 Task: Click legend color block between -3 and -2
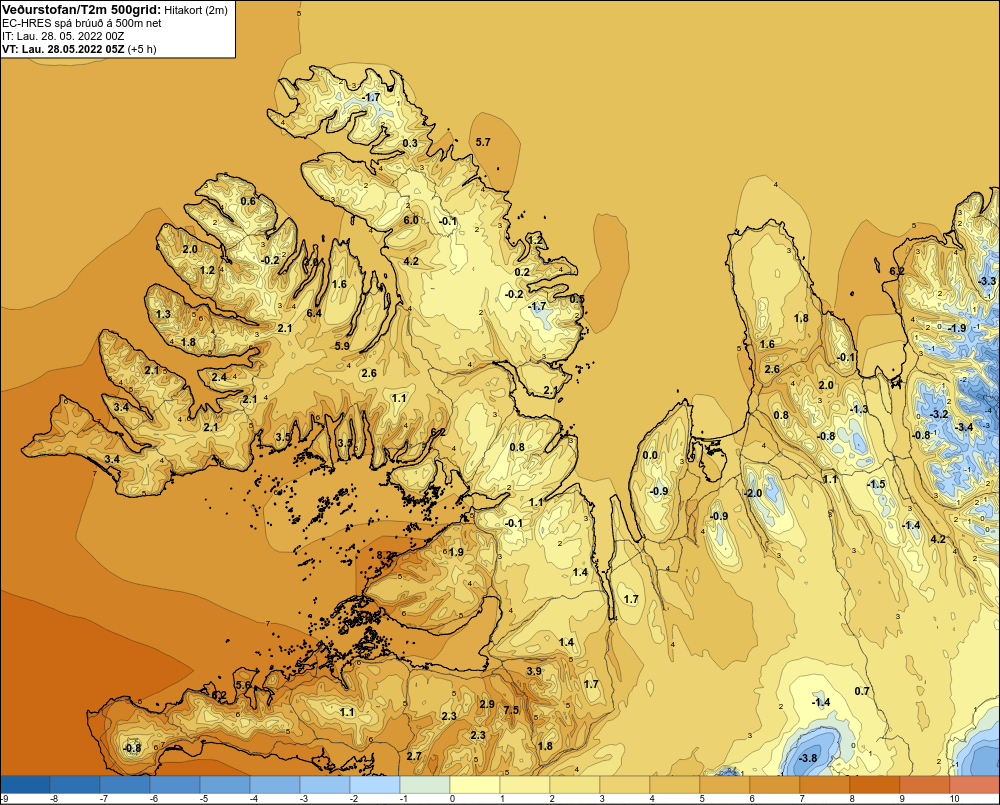(325, 784)
